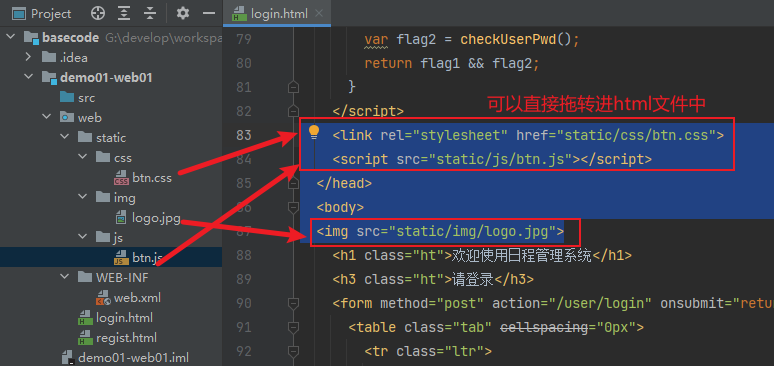The height and width of the screenshot is (366, 774).
Task: Select btn.css in project tree
Action: click(152, 178)
